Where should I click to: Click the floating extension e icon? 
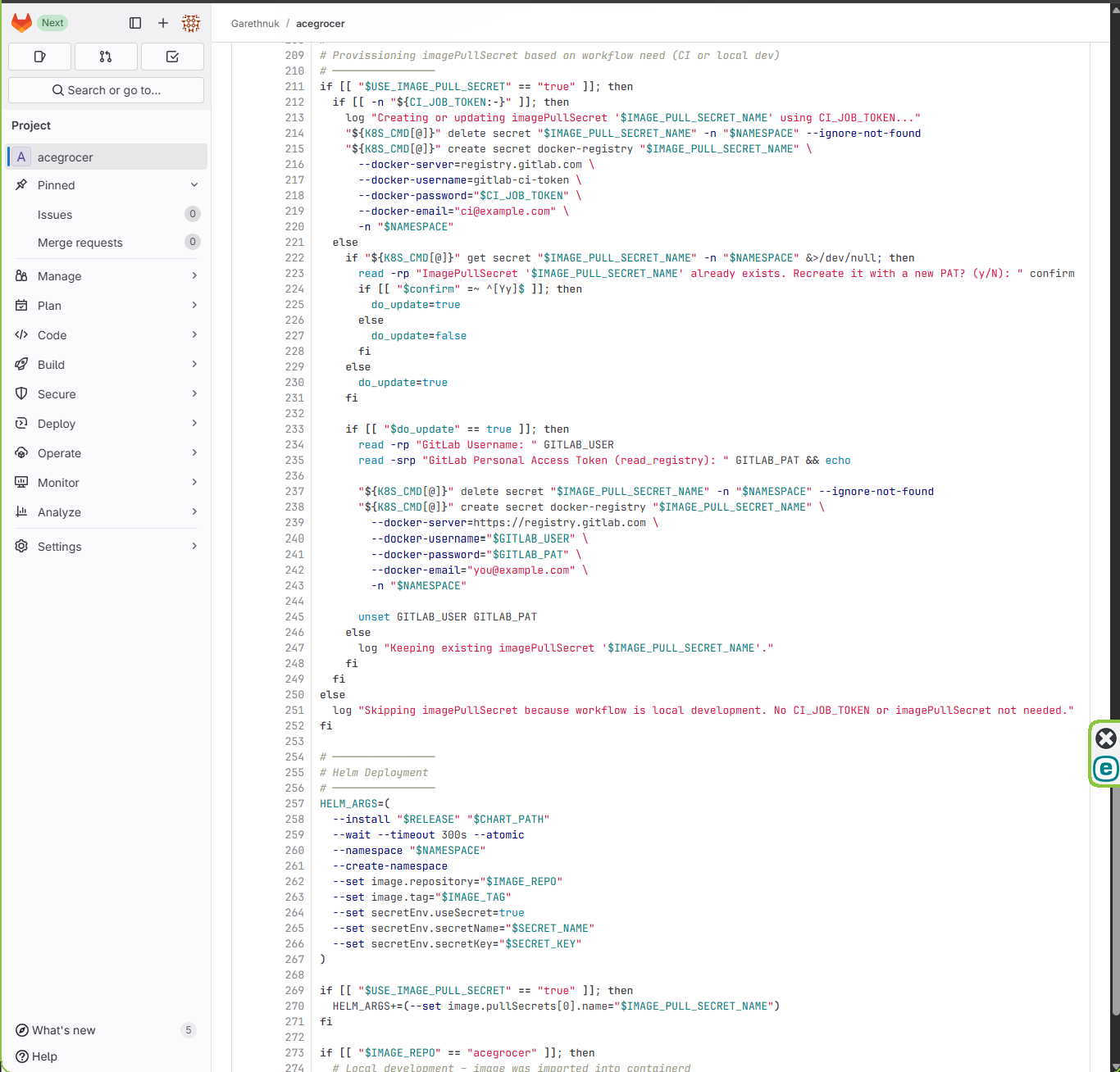[1106, 769]
